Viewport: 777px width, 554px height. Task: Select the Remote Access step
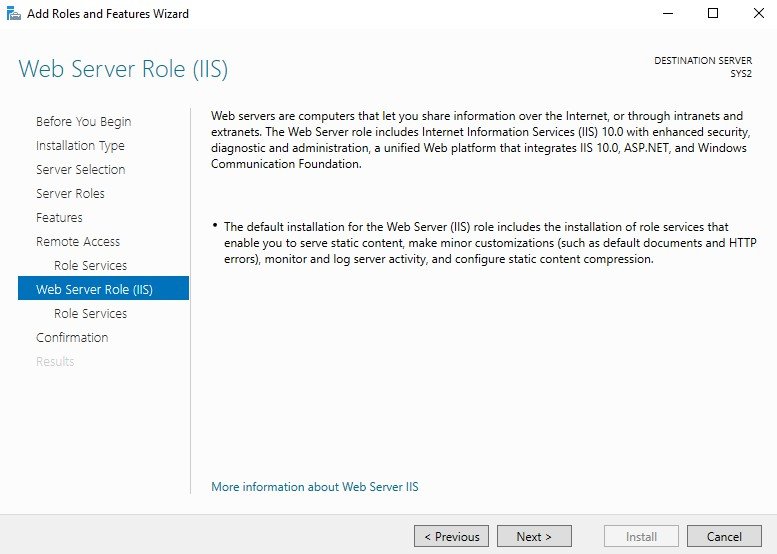click(x=78, y=241)
